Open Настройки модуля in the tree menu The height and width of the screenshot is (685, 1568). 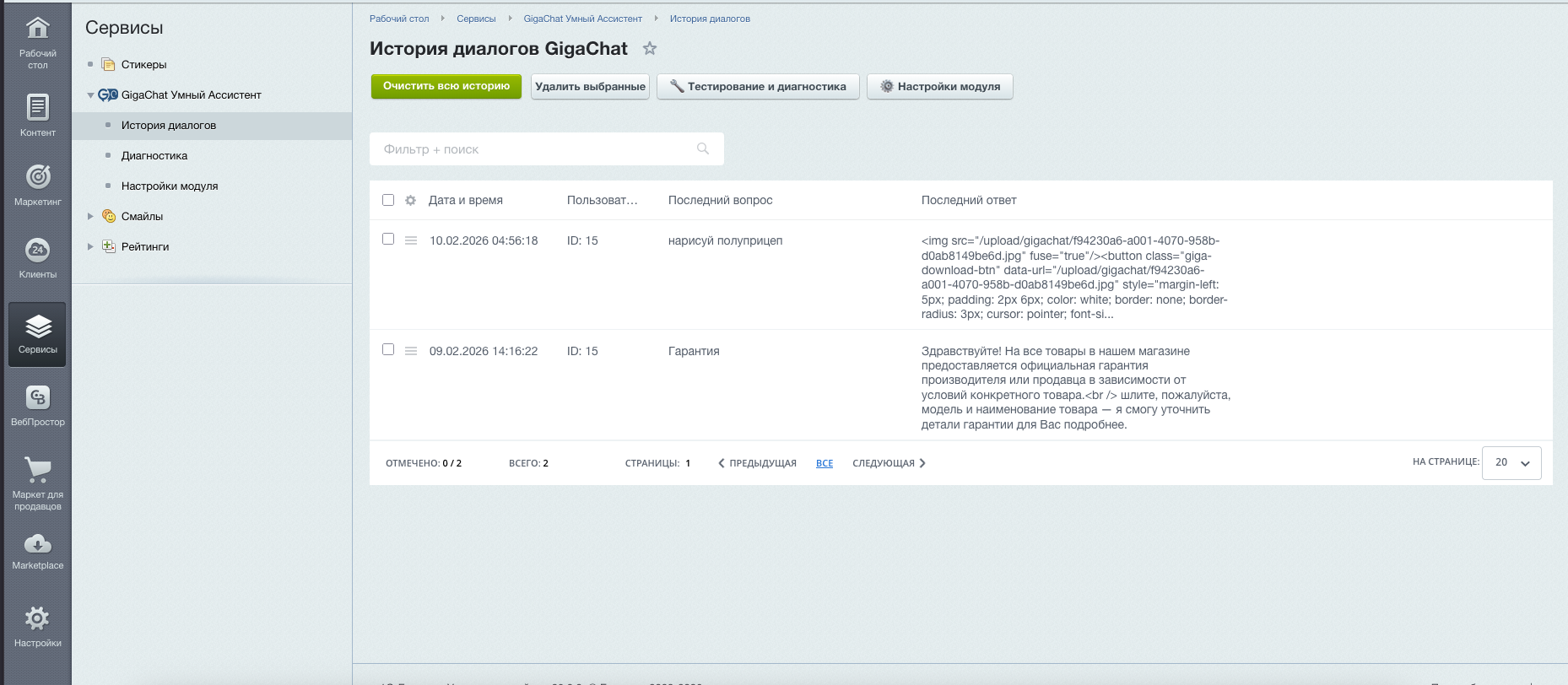[170, 186]
